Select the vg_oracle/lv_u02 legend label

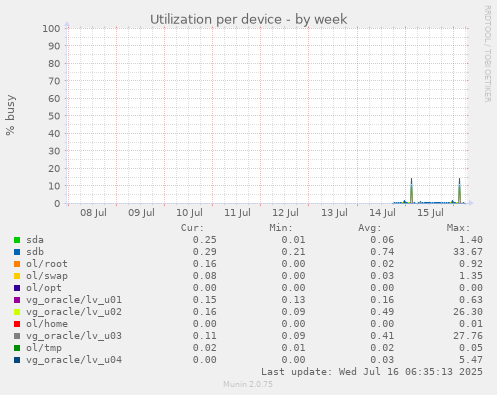[x=74, y=312]
